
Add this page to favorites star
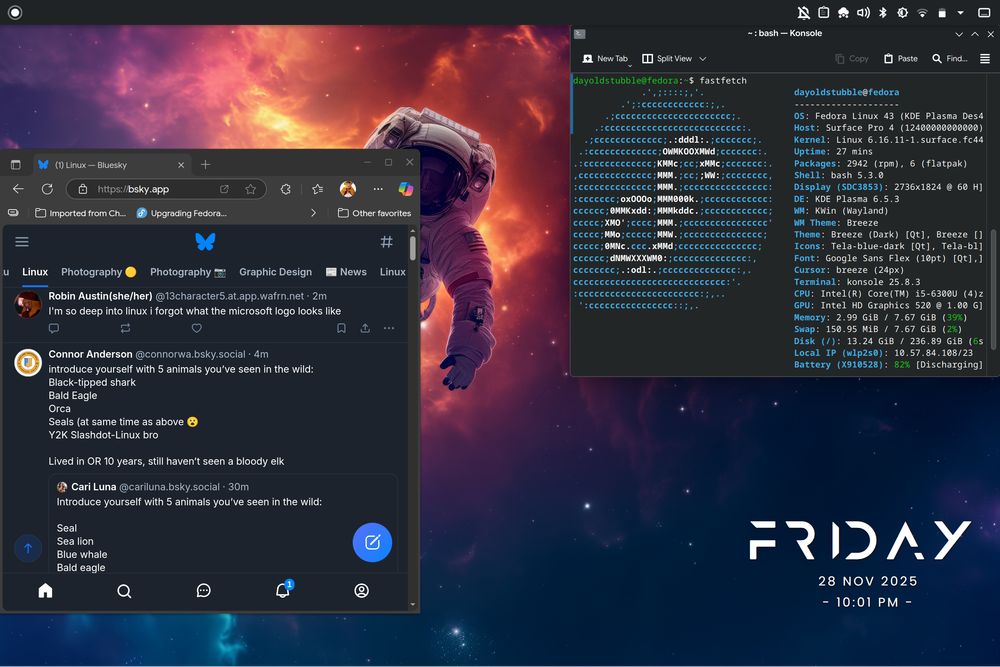click(251, 189)
